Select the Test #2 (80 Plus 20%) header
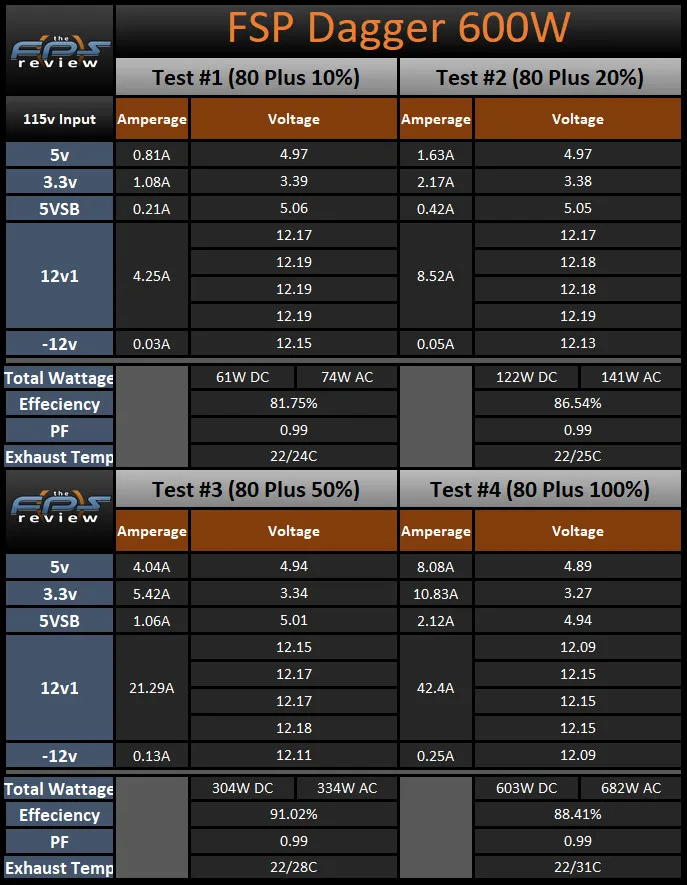The image size is (687, 885). point(540,77)
